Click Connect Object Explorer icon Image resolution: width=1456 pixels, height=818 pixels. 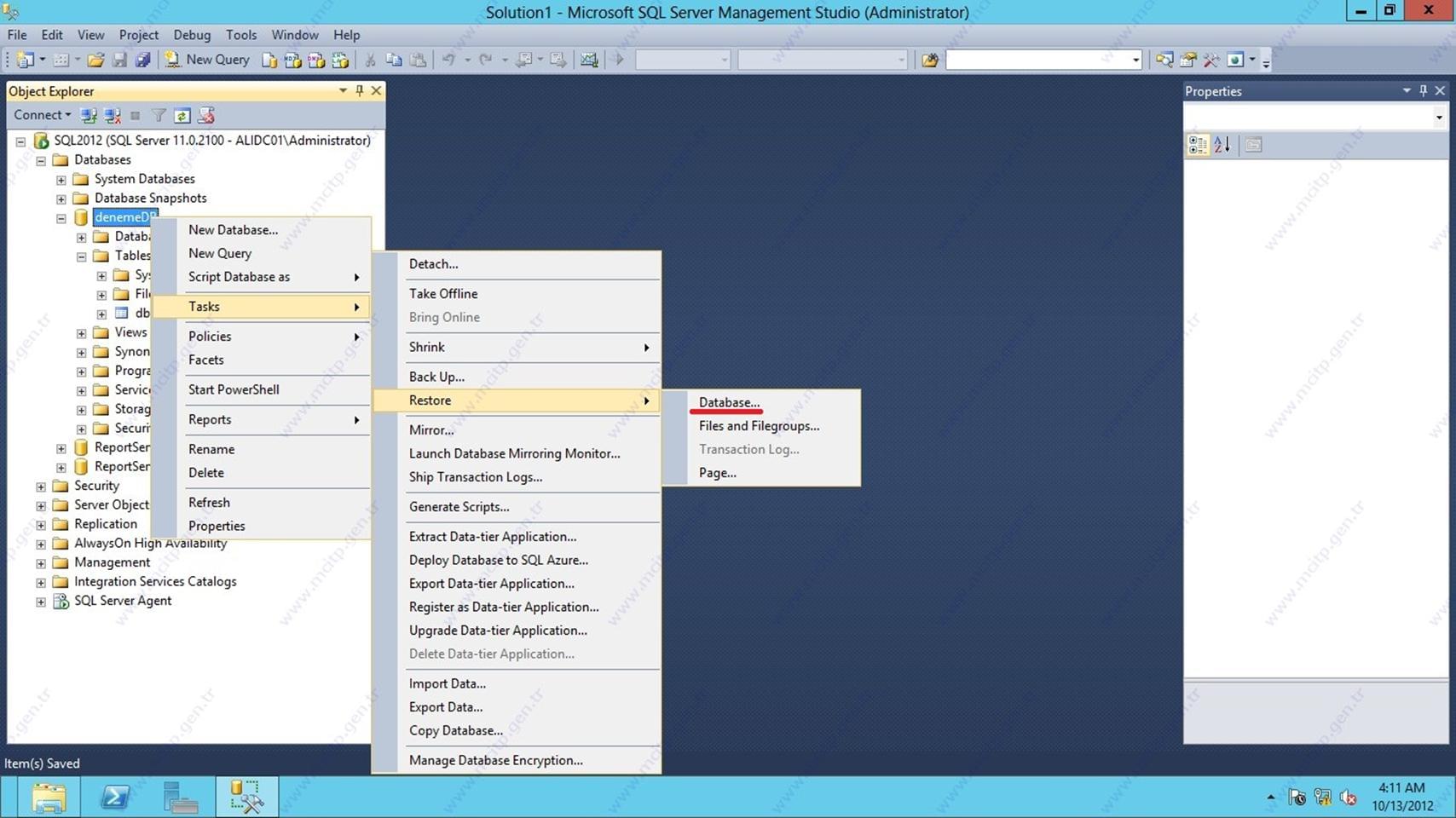tap(88, 115)
